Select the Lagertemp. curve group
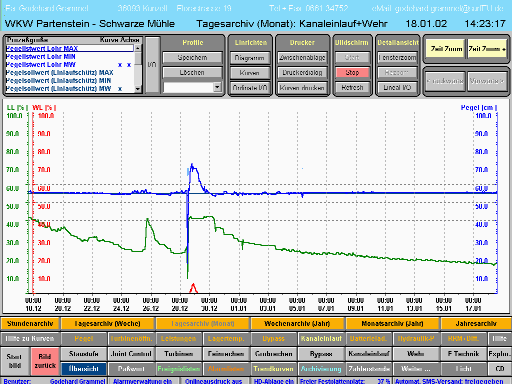Viewport: 512px width, 384px height. pyautogui.click(x=226, y=339)
